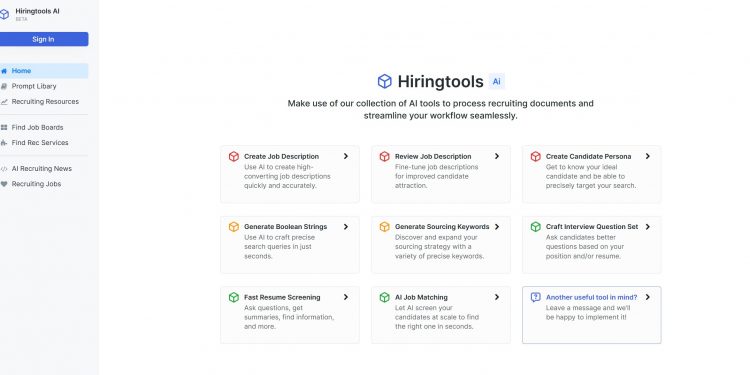Click Another useful tool in mind? link
The width and height of the screenshot is (750, 375).
click(x=591, y=297)
